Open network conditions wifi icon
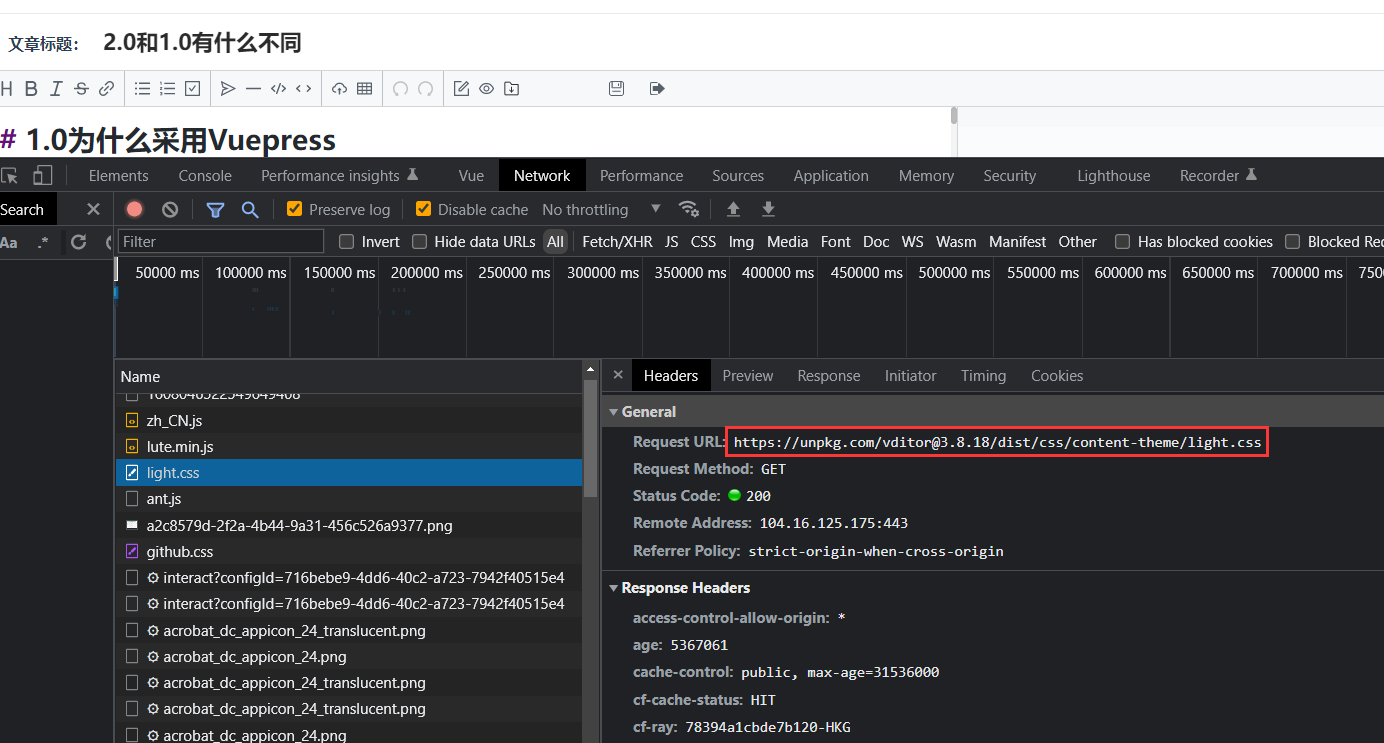 pyautogui.click(x=689, y=209)
